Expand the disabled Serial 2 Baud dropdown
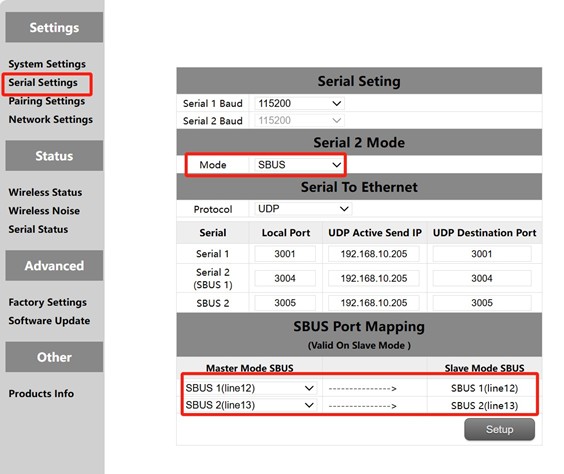The height and width of the screenshot is (474, 564). 299,120
